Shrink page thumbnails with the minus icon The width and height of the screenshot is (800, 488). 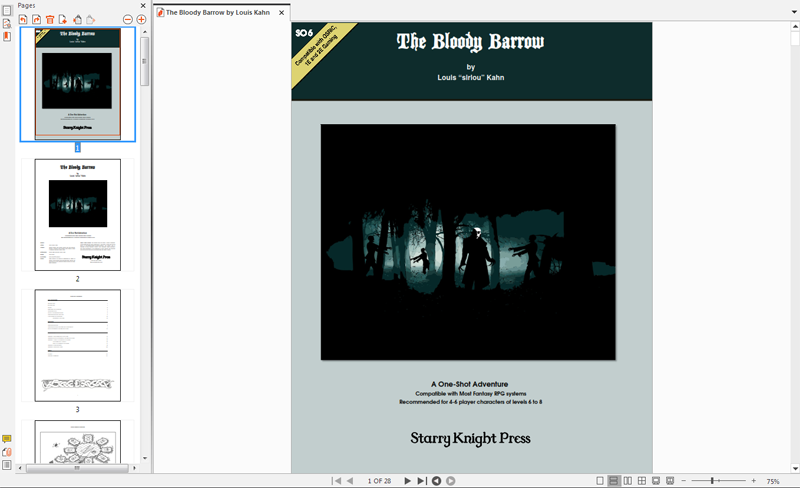[127, 19]
